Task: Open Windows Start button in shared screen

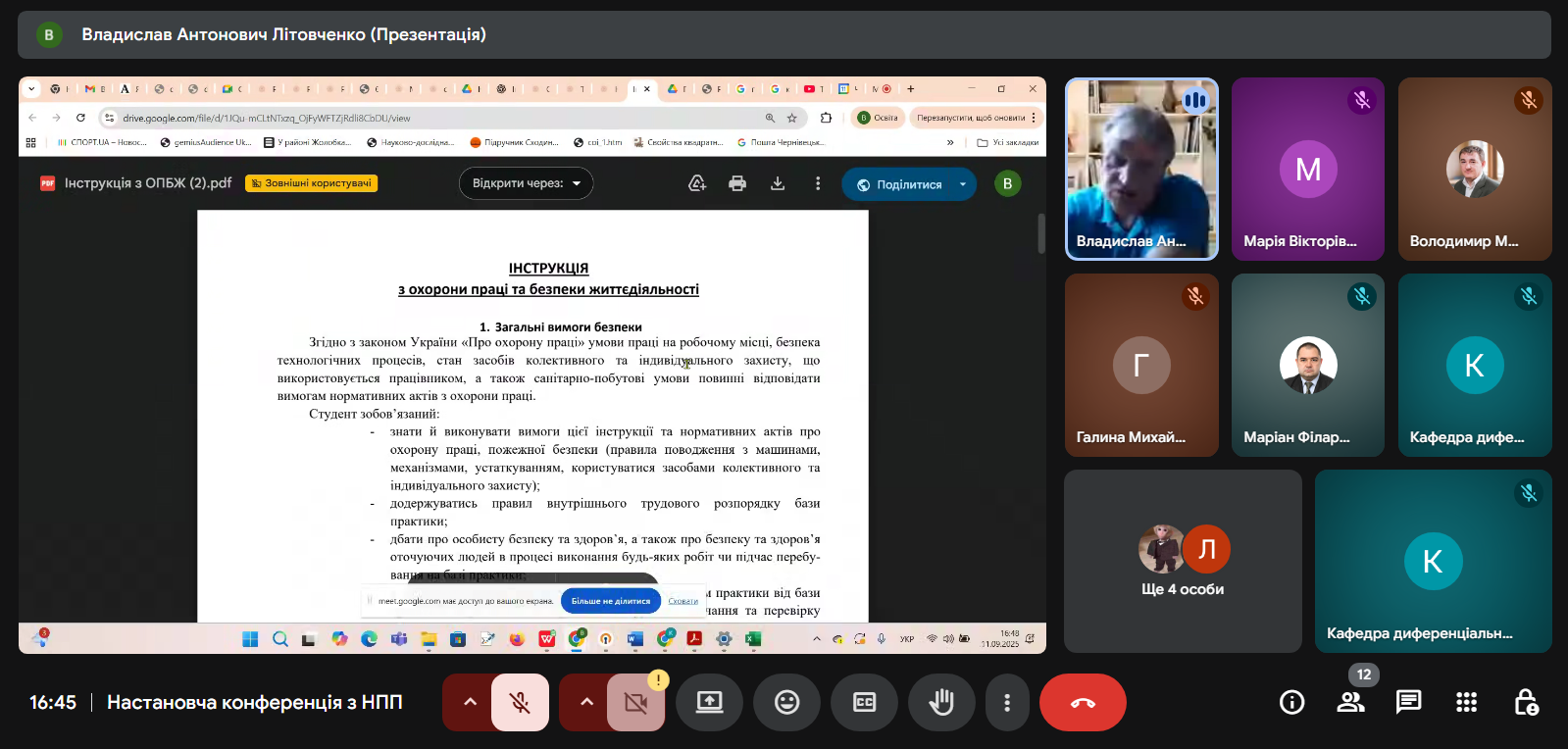Action: pyautogui.click(x=250, y=639)
